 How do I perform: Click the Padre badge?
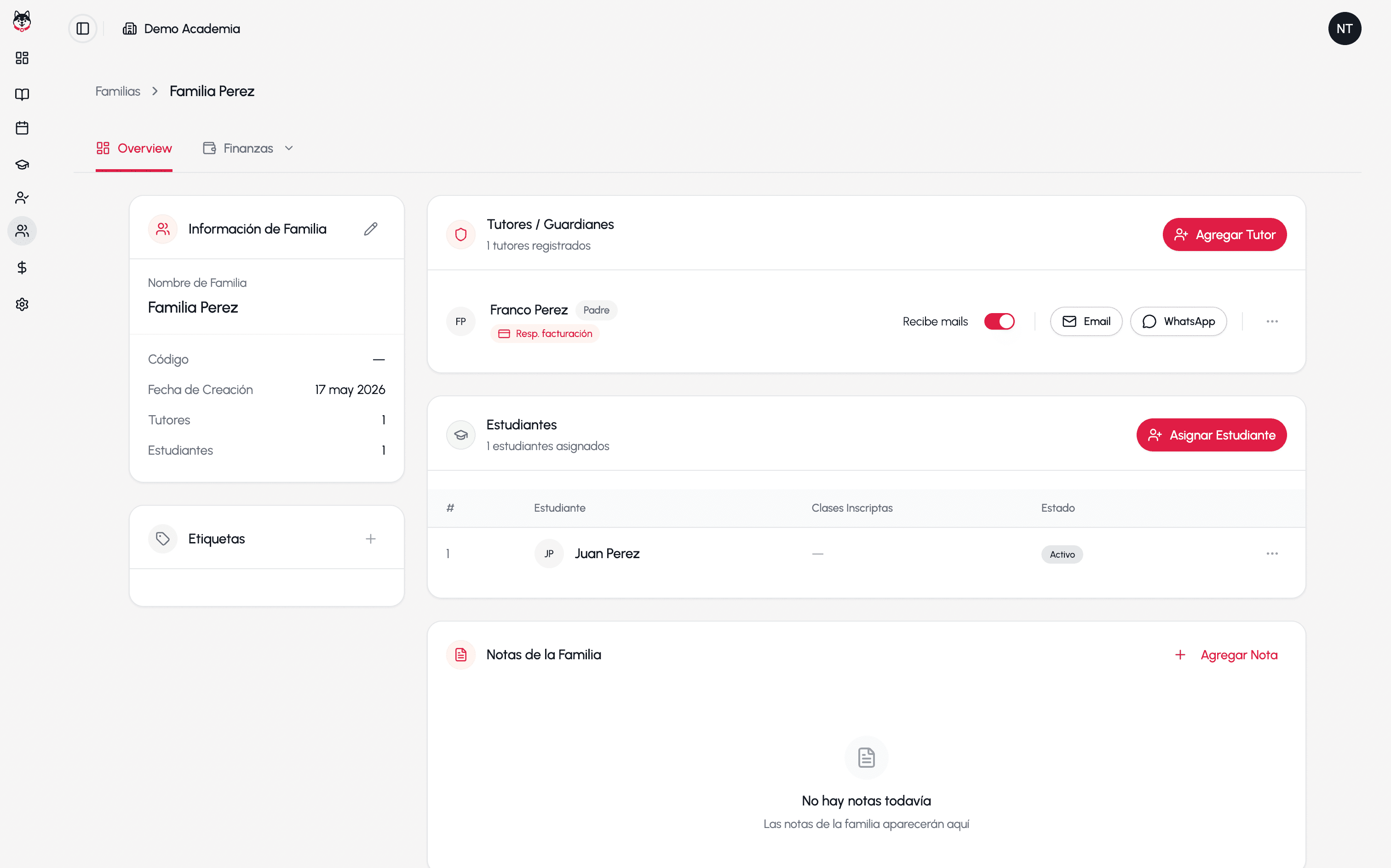(596, 310)
